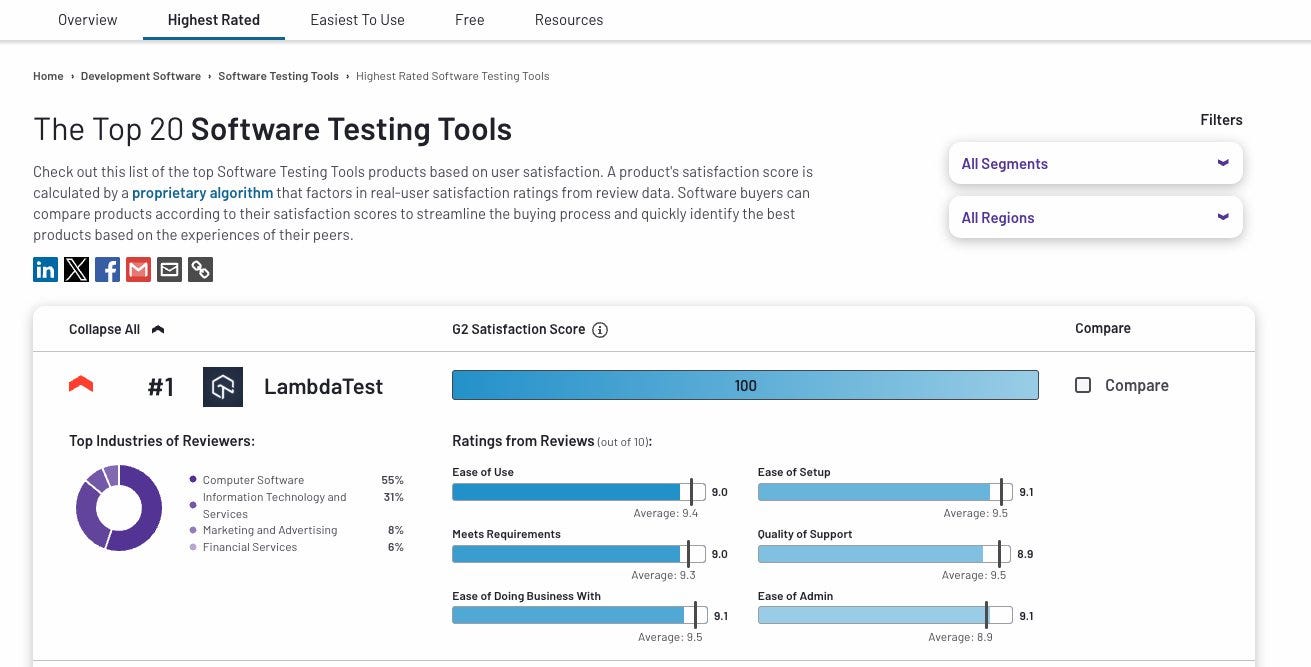Open the LambdaTest product name link

(x=323, y=387)
